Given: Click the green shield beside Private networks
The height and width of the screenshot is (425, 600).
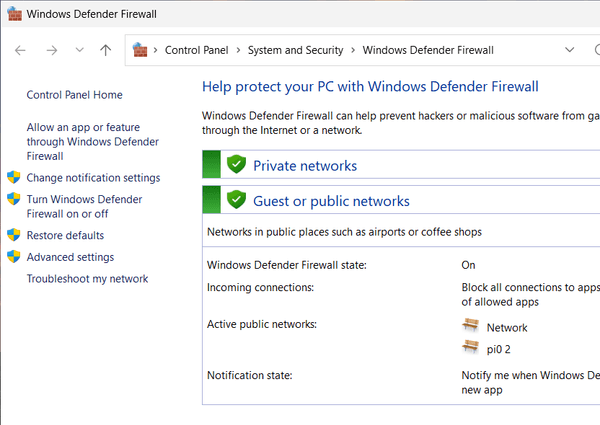Looking at the screenshot, I should [236, 165].
